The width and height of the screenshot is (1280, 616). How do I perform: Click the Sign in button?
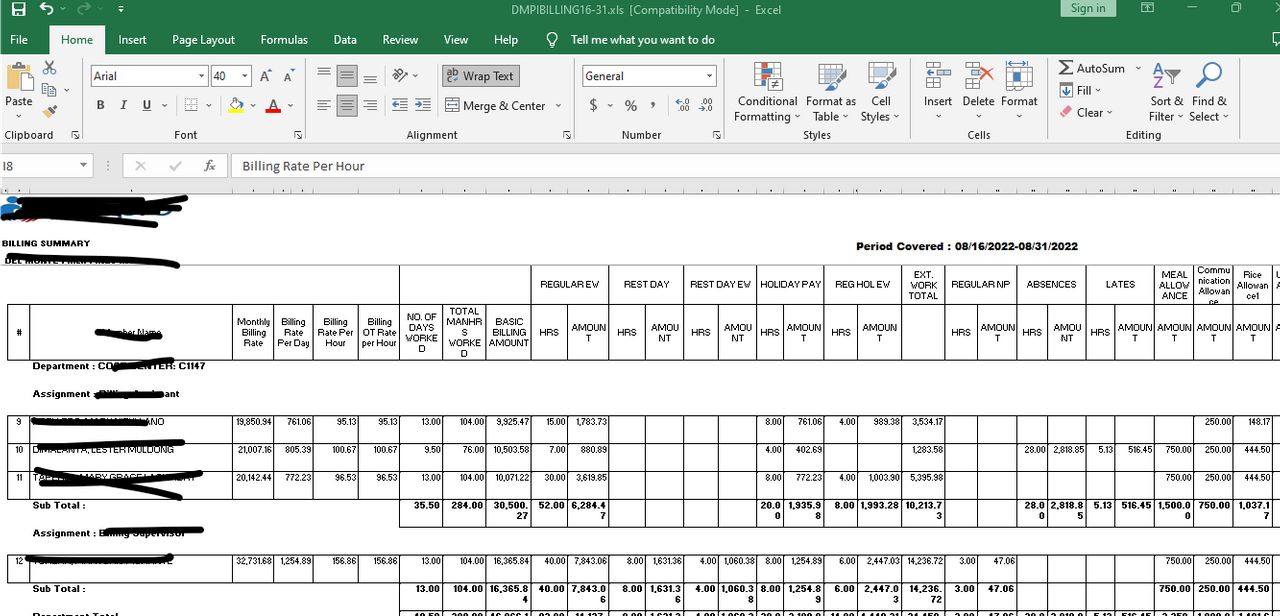[1088, 8]
